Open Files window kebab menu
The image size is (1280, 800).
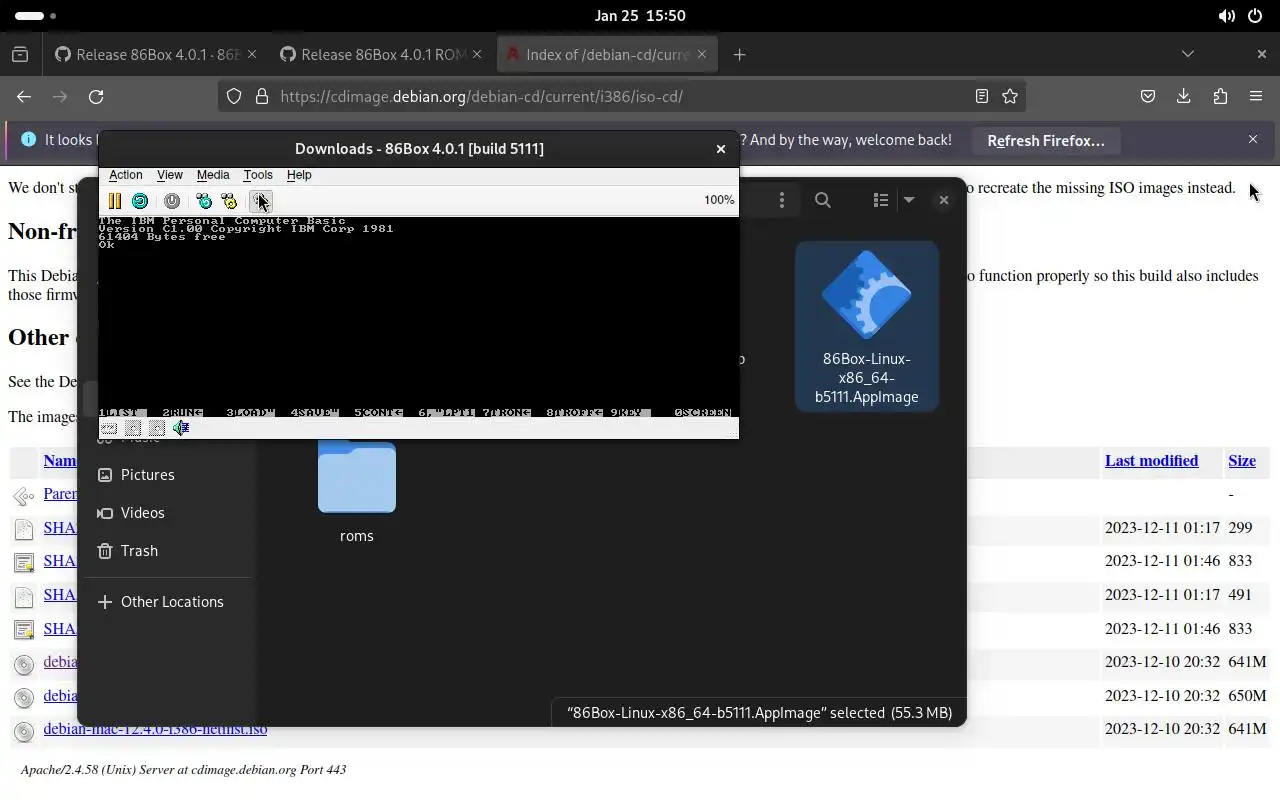(782, 201)
